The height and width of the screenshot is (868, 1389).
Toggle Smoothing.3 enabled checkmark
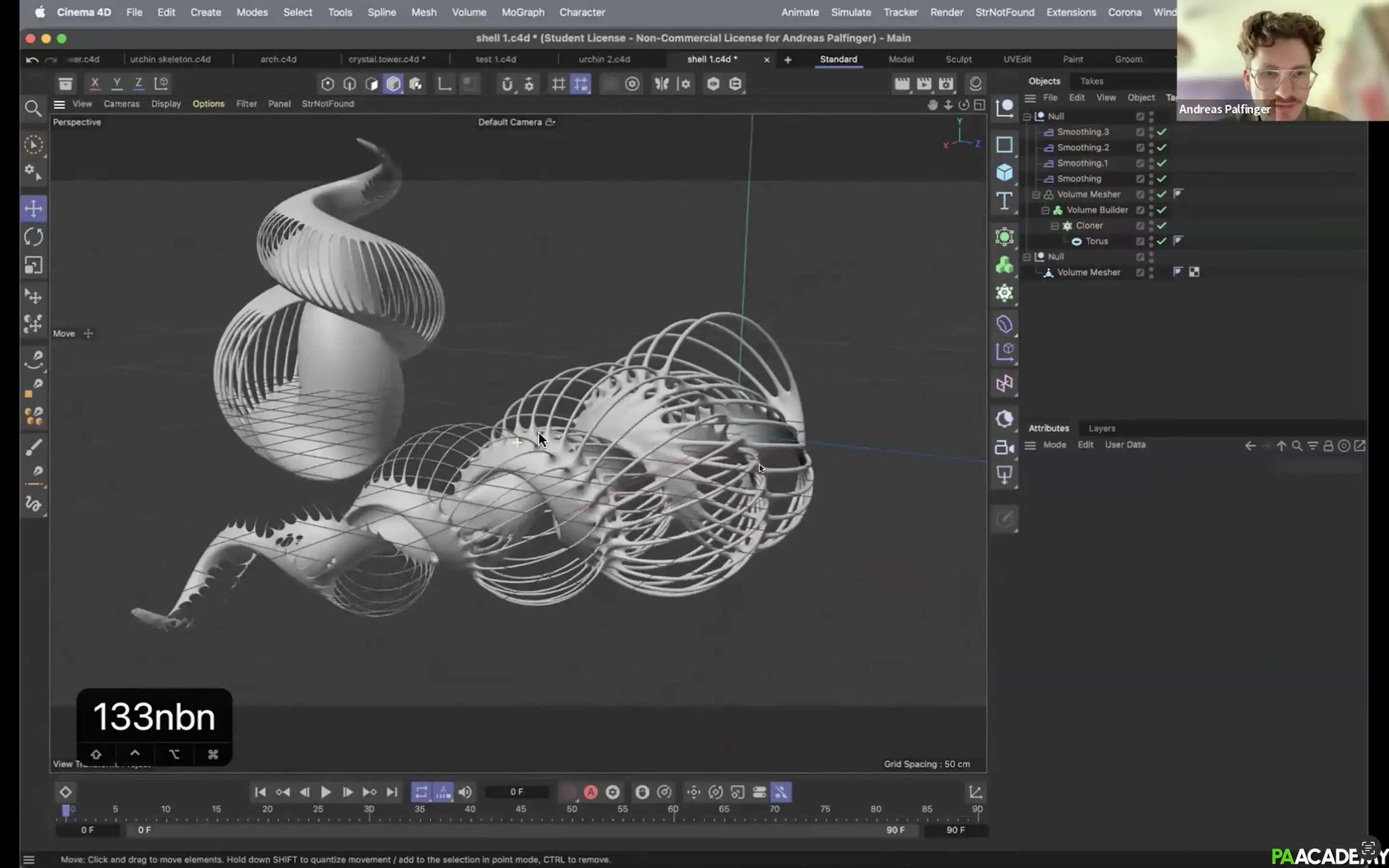pyautogui.click(x=1161, y=132)
